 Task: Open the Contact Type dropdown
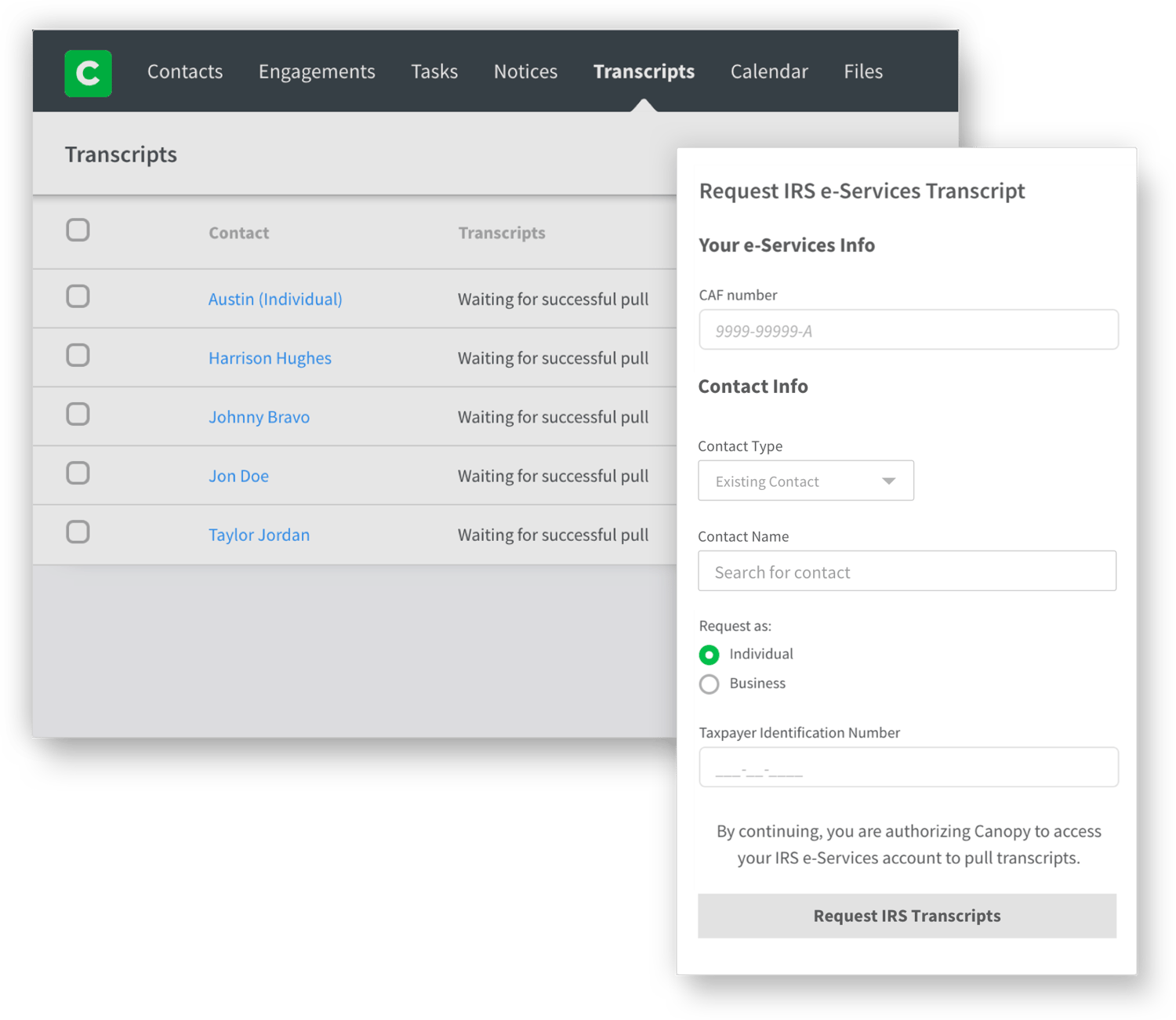(806, 480)
